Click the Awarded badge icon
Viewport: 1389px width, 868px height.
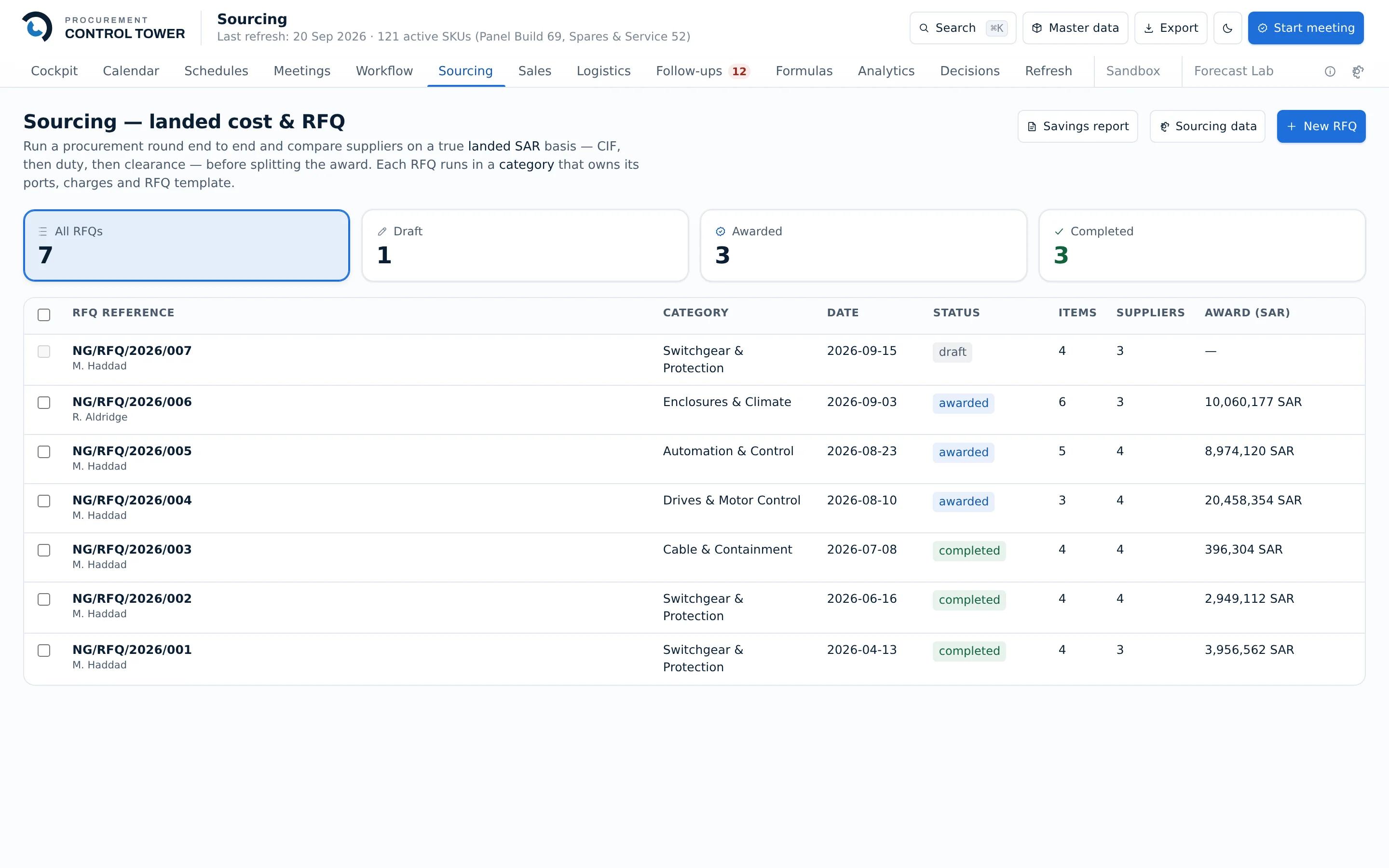click(x=721, y=231)
